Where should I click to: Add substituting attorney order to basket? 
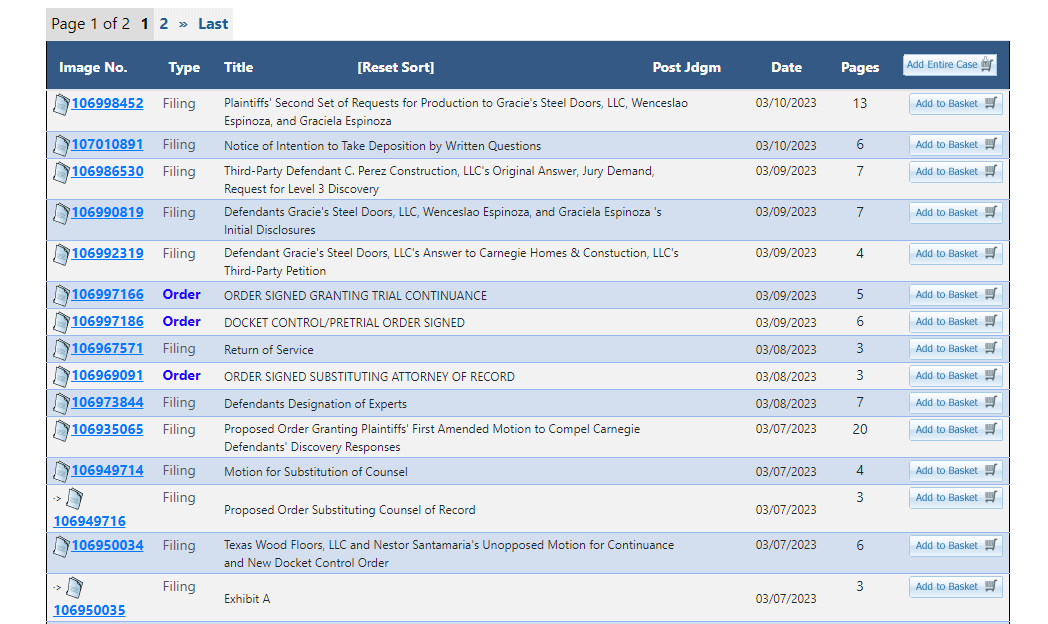tap(956, 375)
